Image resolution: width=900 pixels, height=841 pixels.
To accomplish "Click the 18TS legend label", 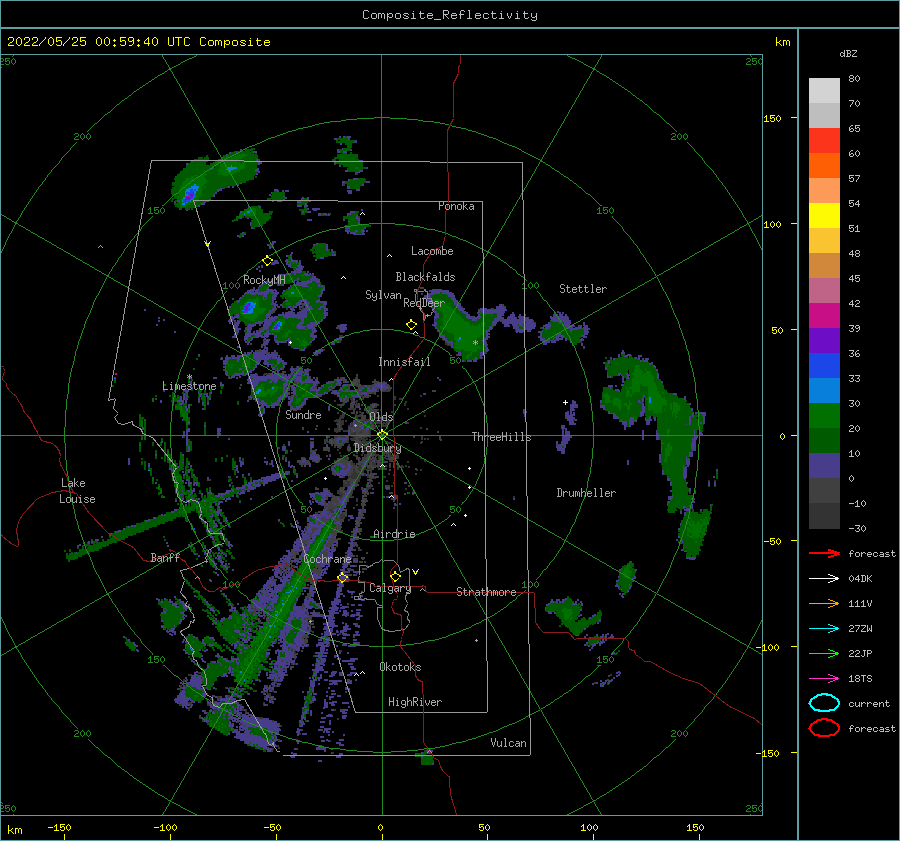I will coord(860,679).
